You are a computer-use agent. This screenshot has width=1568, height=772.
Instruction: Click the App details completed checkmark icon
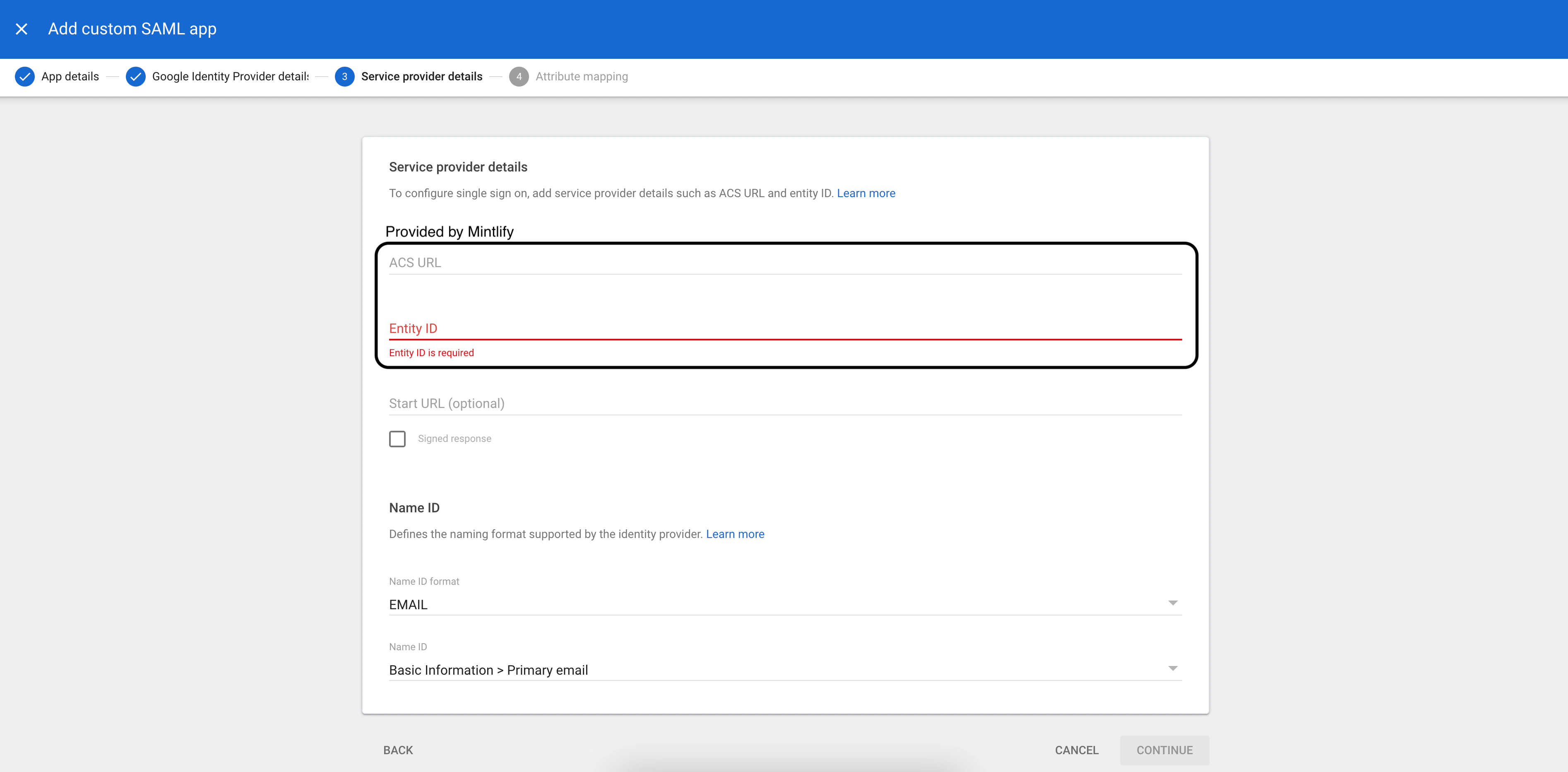point(24,77)
